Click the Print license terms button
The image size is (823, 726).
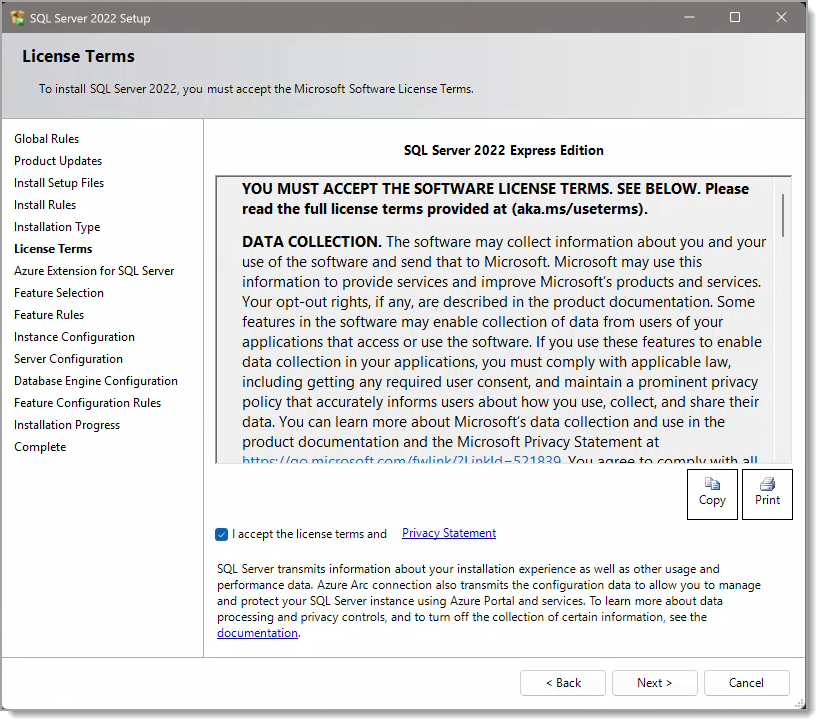click(x=767, y=494)
